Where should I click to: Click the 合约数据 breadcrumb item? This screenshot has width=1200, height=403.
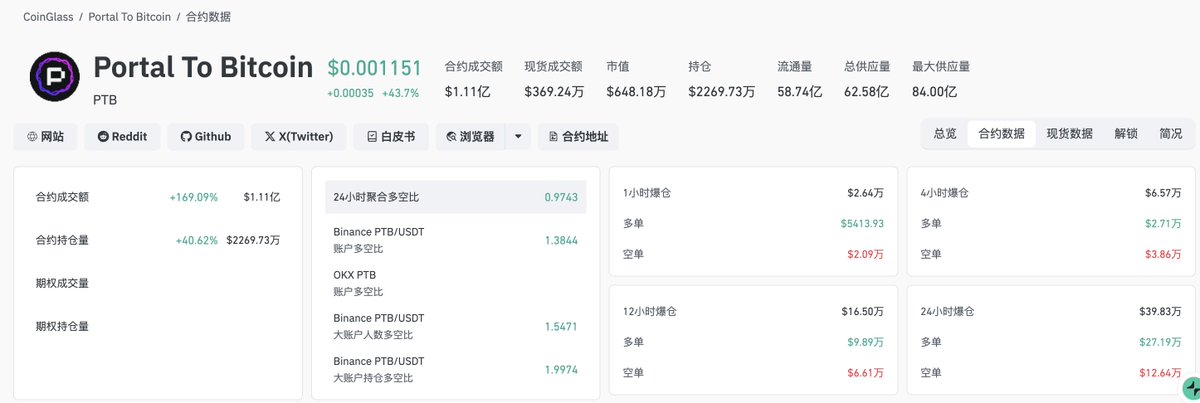[209, 17]
